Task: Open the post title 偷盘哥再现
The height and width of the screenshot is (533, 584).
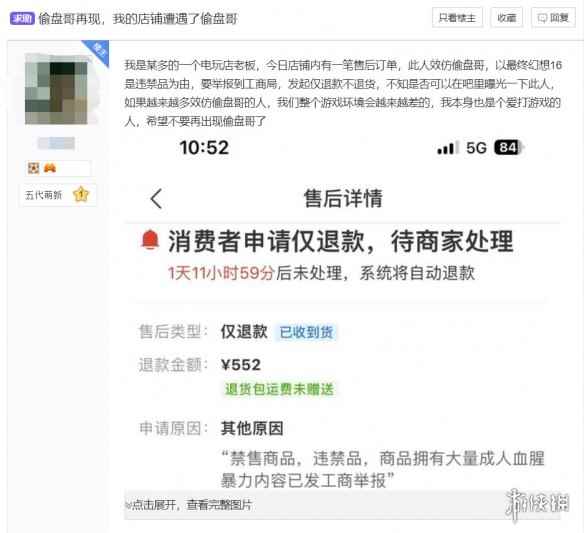Action: pos(138,18)
